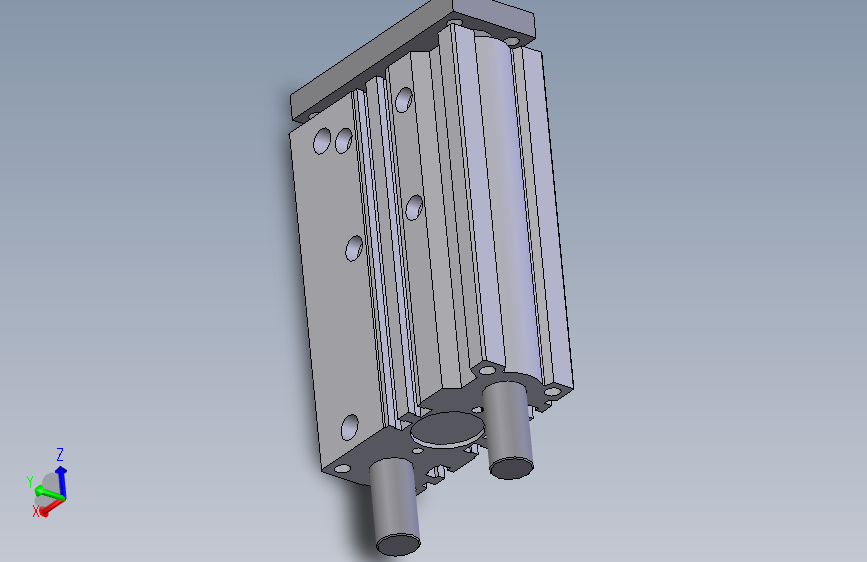867x562 pixels.
Task: Click the red X axis arrow of the triad
Action: tap(51, 506)
